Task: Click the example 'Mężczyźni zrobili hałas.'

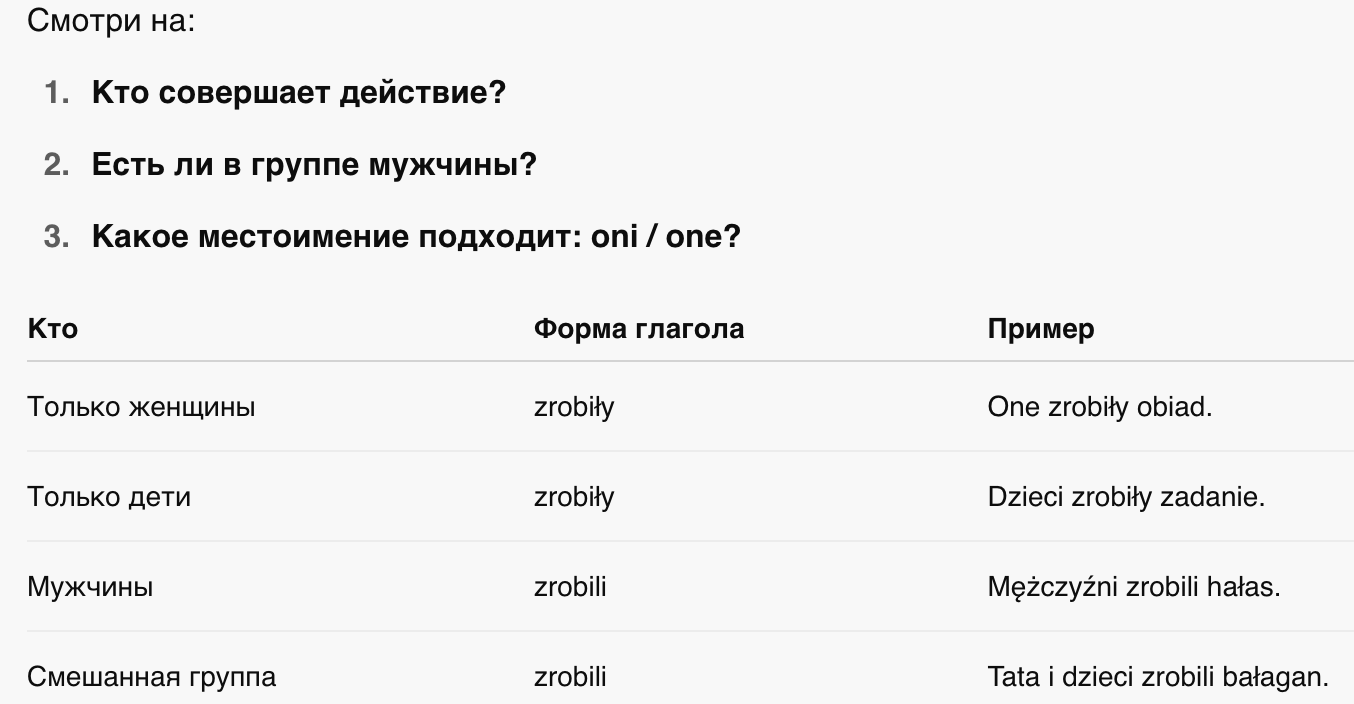Action: (x=1134, y=587)
